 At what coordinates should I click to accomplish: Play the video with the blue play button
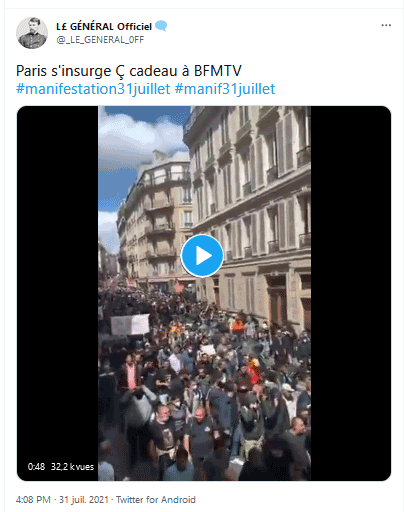point(202,256)
